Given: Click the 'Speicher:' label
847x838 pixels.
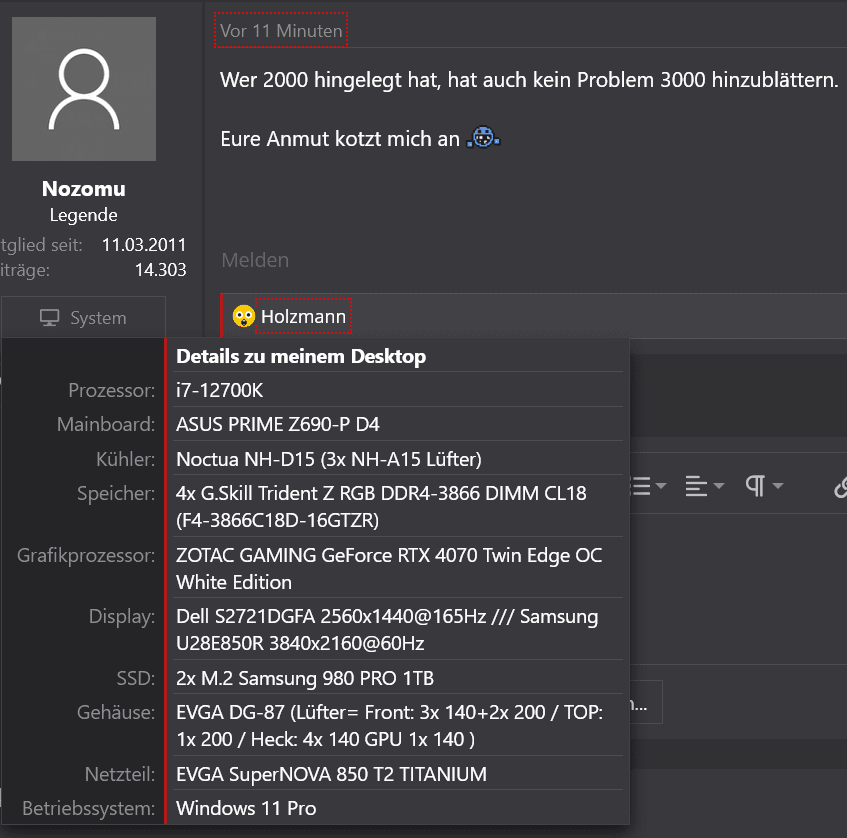Looking at the screenshot, I should pyautogui.click(x=116, y=493).
